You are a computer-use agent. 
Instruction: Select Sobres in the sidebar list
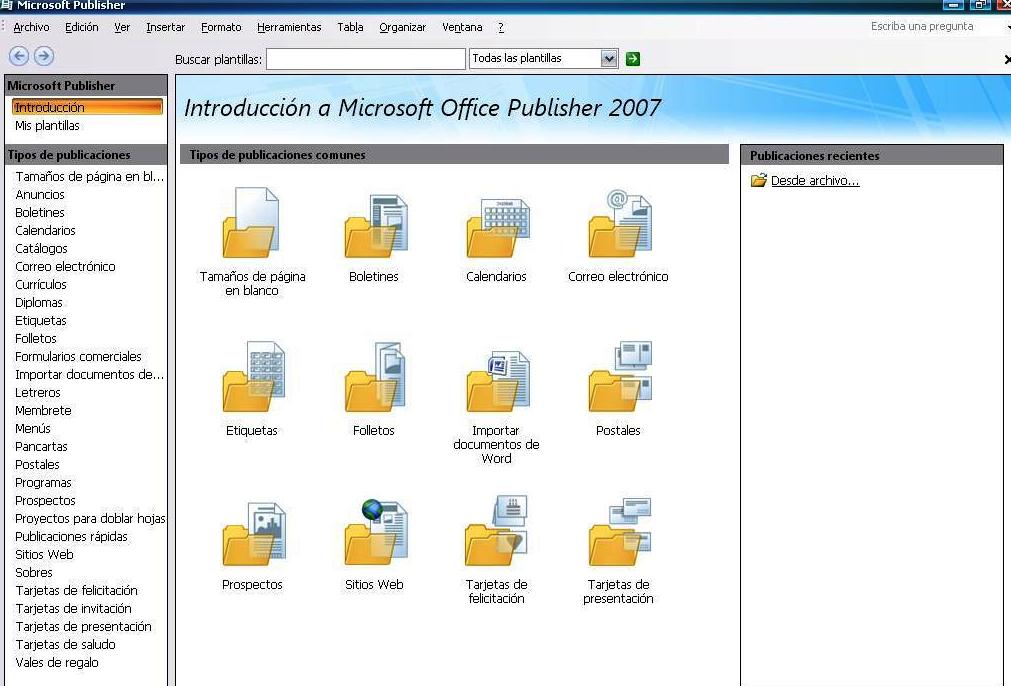point(34,573)
